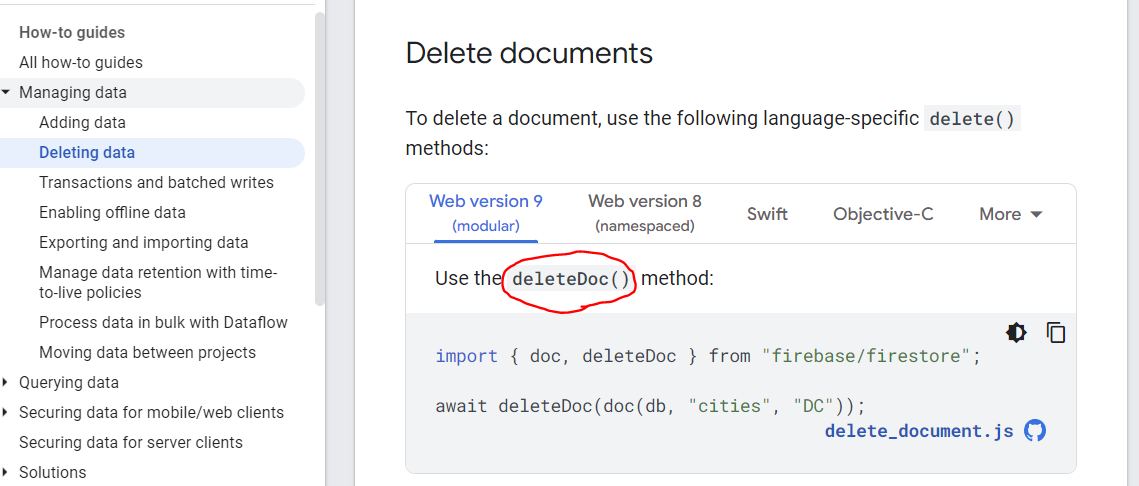1139x486 pixels.
Task: Toggle dark theme for code sample
Action: pos(1016,333)
